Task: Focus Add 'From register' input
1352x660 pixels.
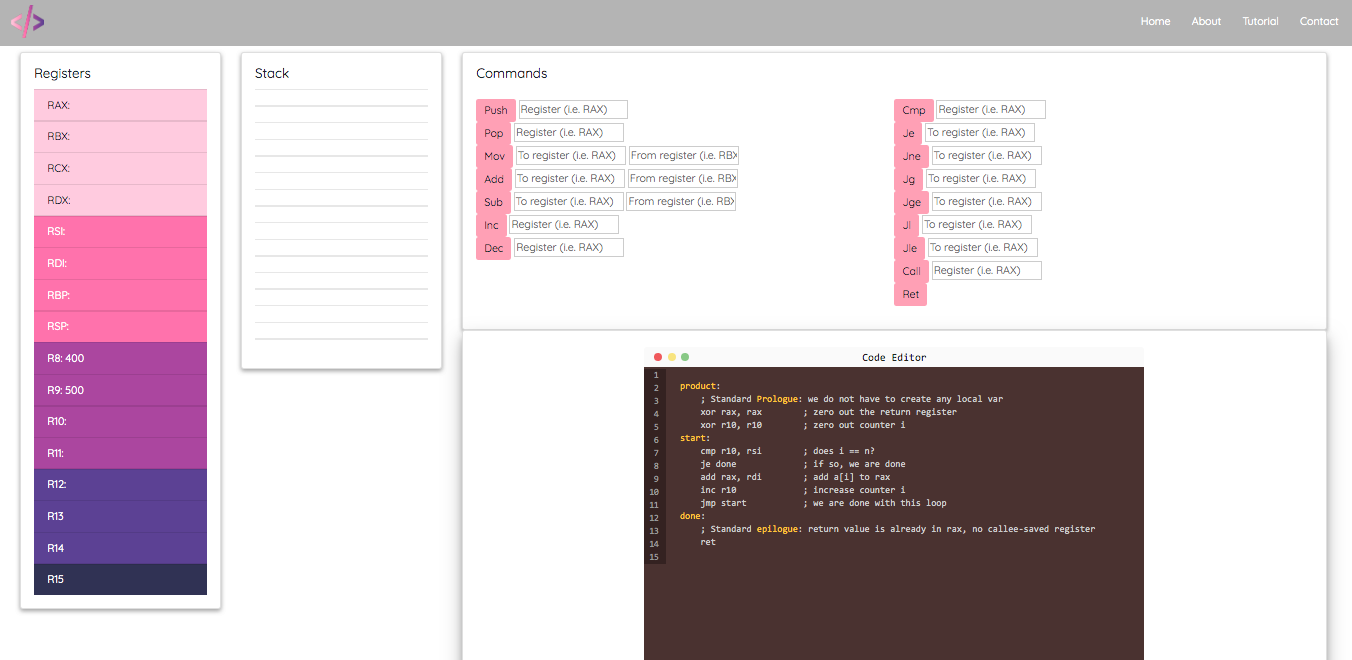Action: (x=683, y=178)
